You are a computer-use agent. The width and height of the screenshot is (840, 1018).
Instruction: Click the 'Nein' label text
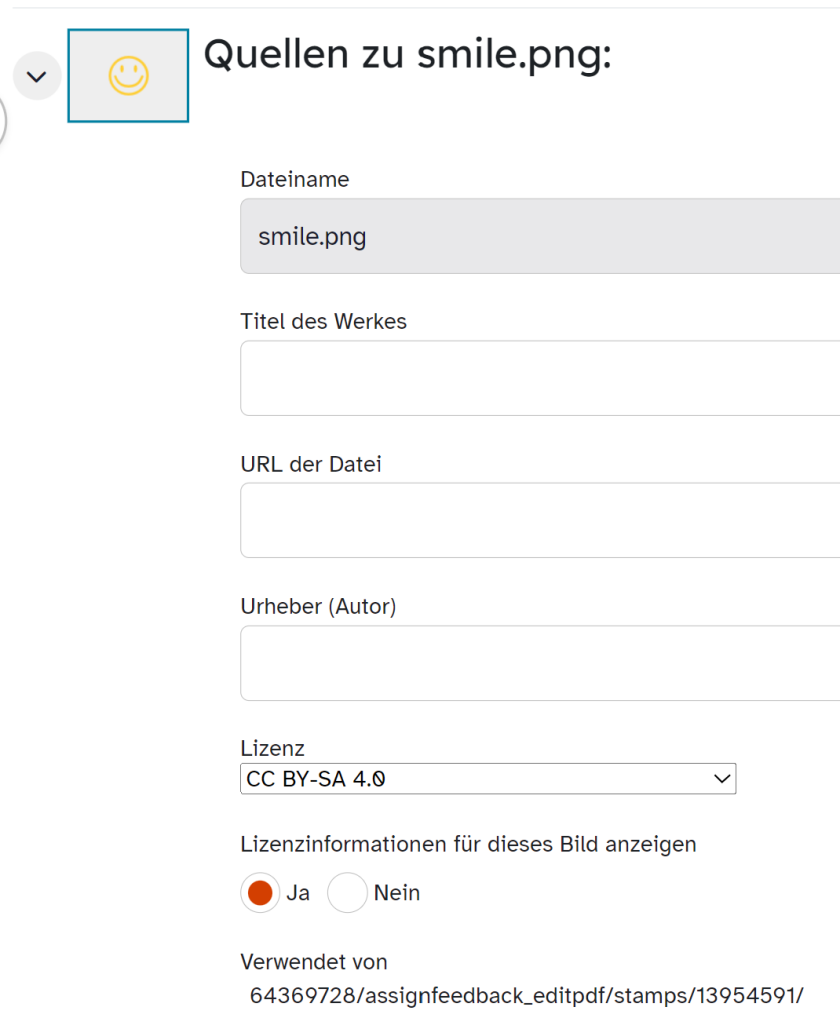click(x=397, y=893)
